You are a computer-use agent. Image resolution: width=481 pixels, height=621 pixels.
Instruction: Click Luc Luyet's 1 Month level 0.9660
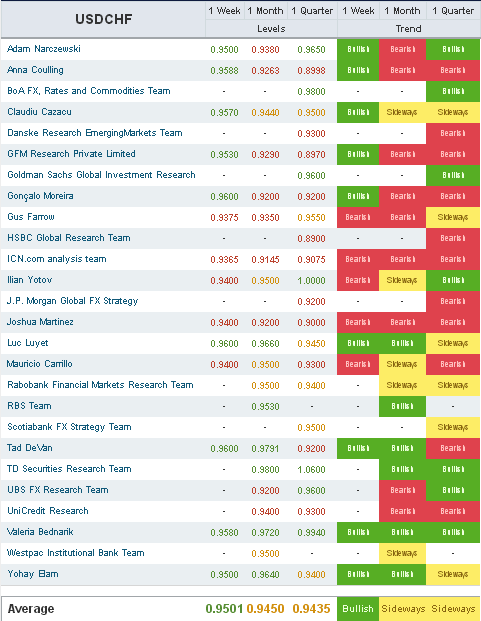(265, 343)
